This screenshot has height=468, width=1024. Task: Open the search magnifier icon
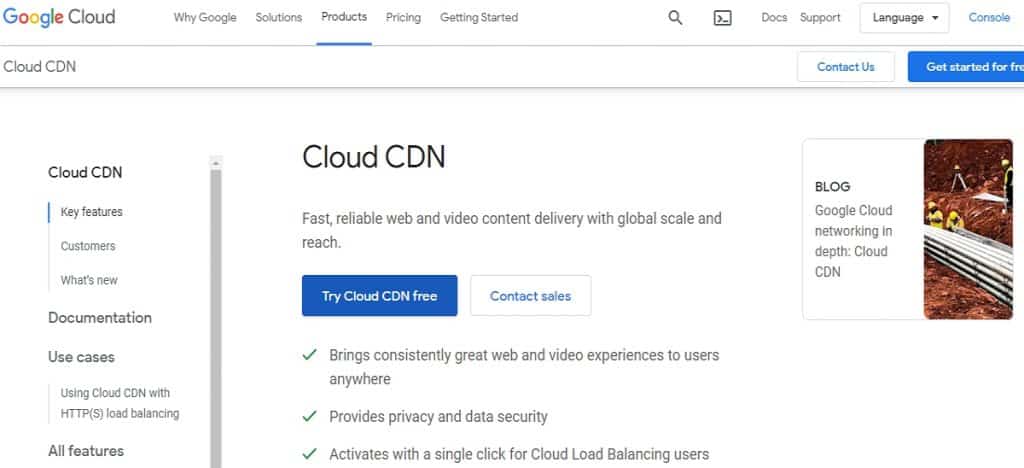tap(675, 18)
